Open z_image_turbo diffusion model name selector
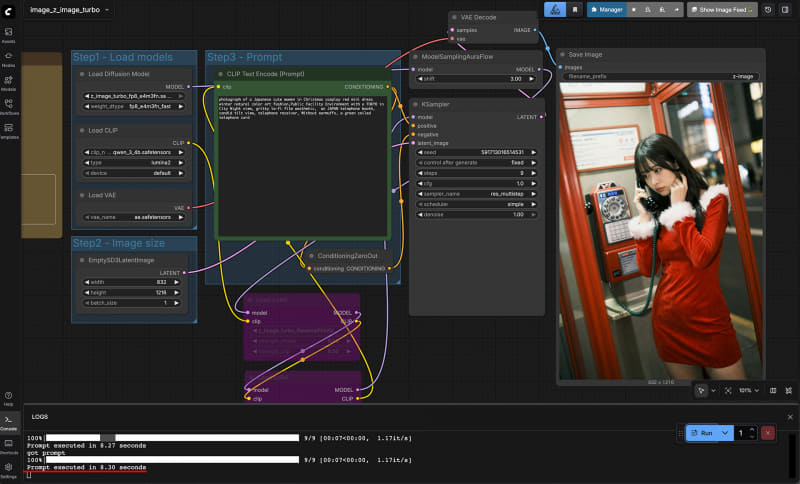The width and height of the screenshot is (800, 484). [134, 96]
